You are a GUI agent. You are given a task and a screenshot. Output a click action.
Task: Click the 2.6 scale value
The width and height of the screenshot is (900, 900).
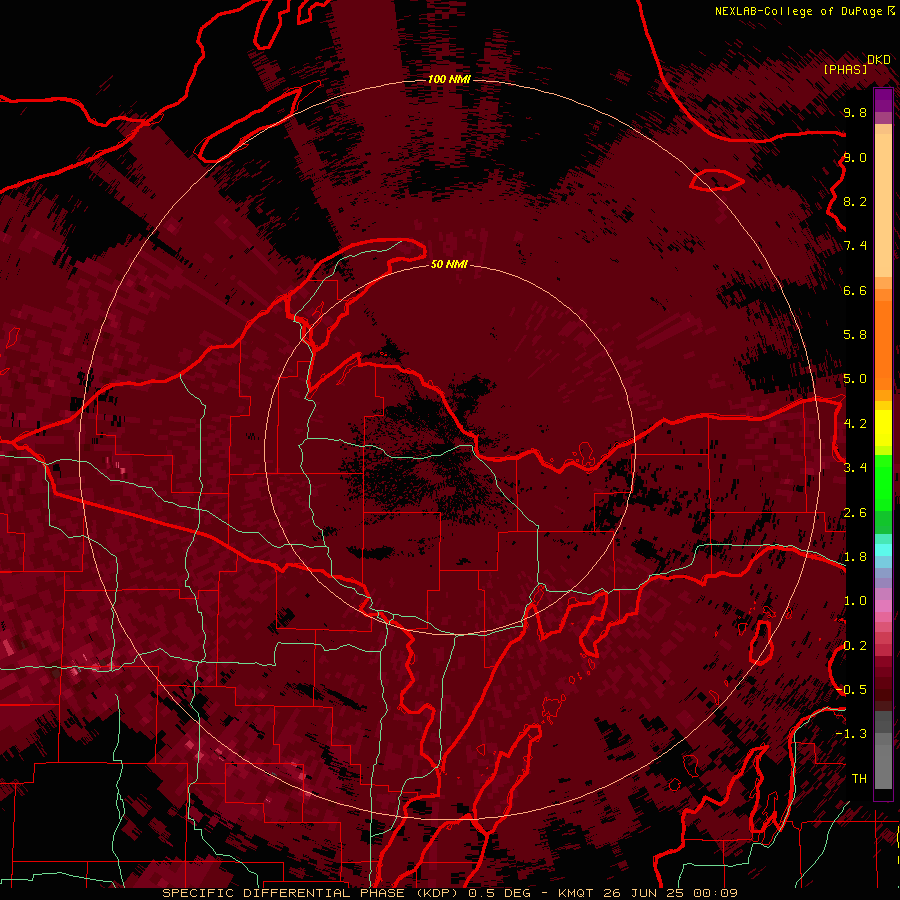click(x=855, y=513)
